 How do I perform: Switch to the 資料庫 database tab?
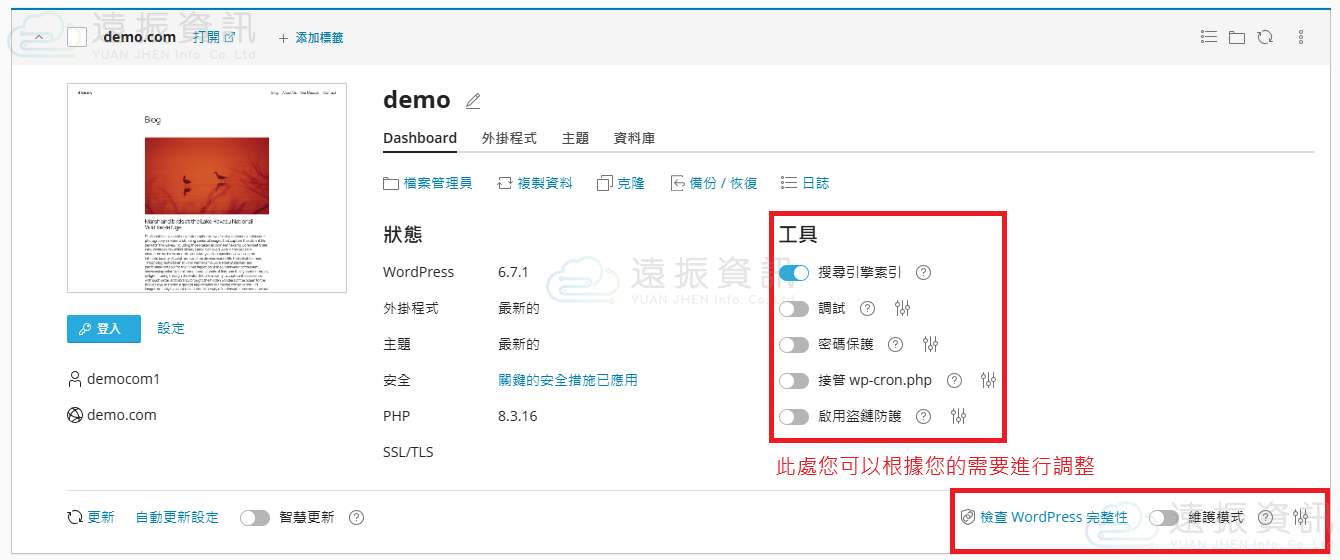pyautogui.click(x=634, y=138)
